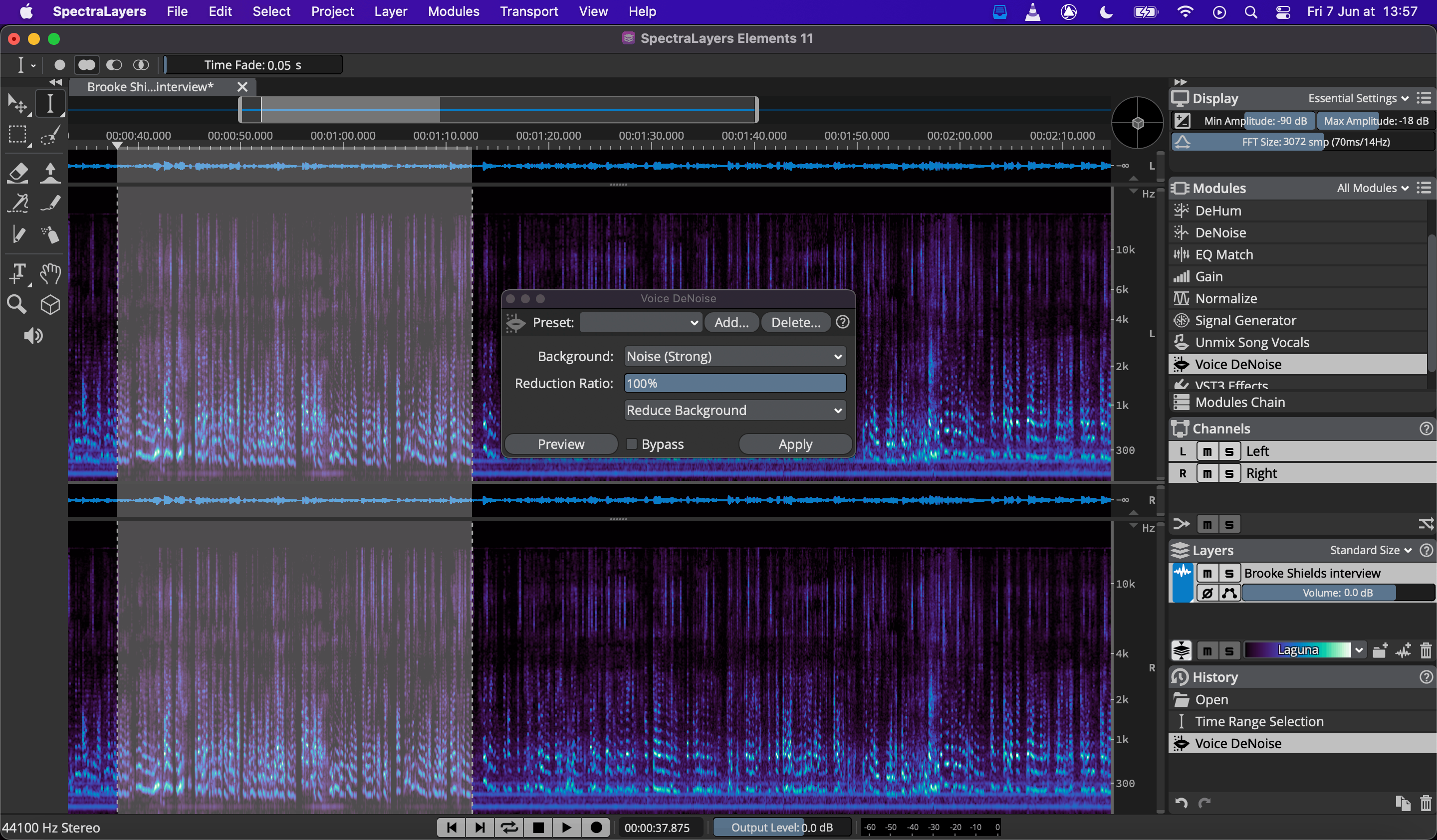
Task: Click the 3D display orientation compass
Action: tap(1137, 123)
